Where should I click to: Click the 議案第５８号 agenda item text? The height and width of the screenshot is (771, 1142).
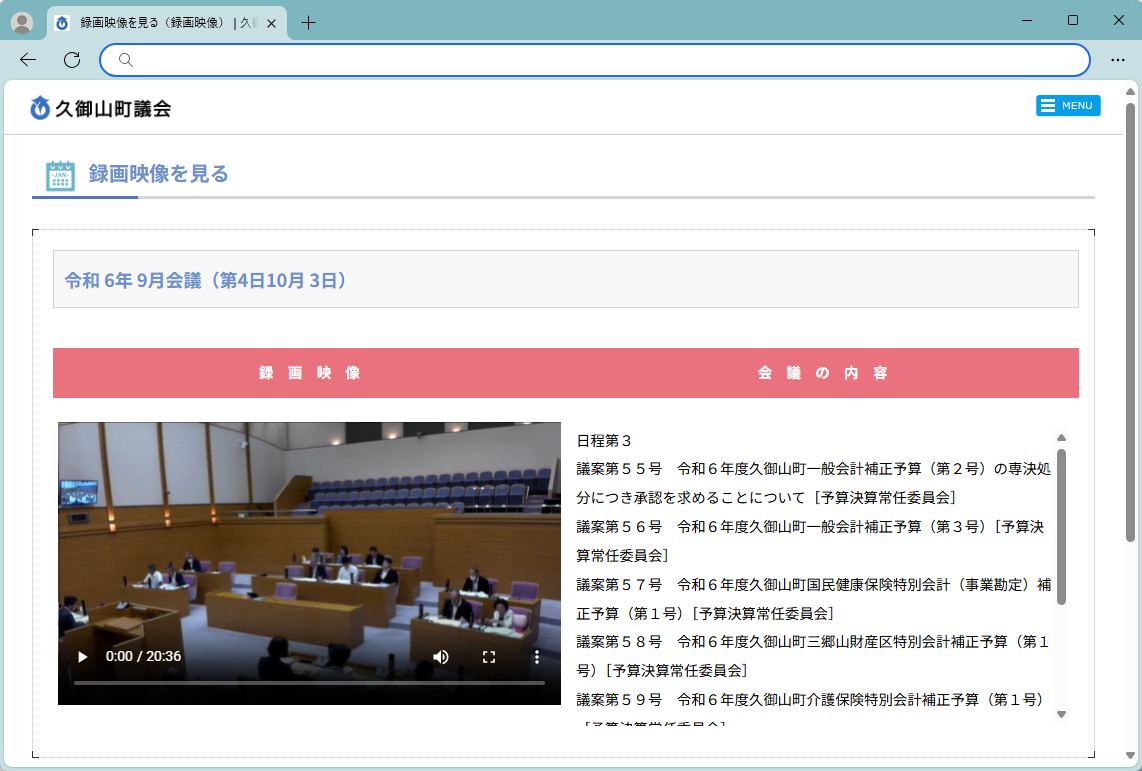click(x=813, y=656)
